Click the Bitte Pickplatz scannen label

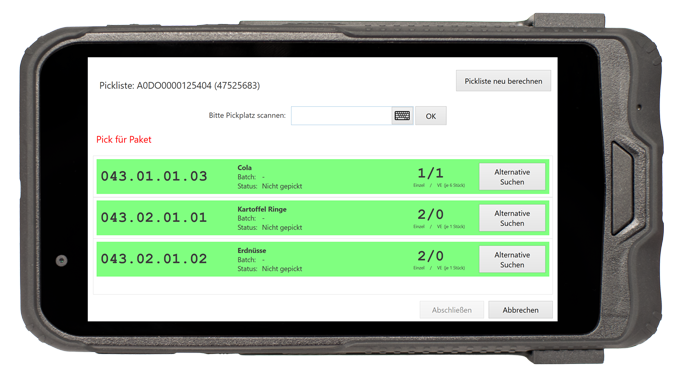coord(247,115)
